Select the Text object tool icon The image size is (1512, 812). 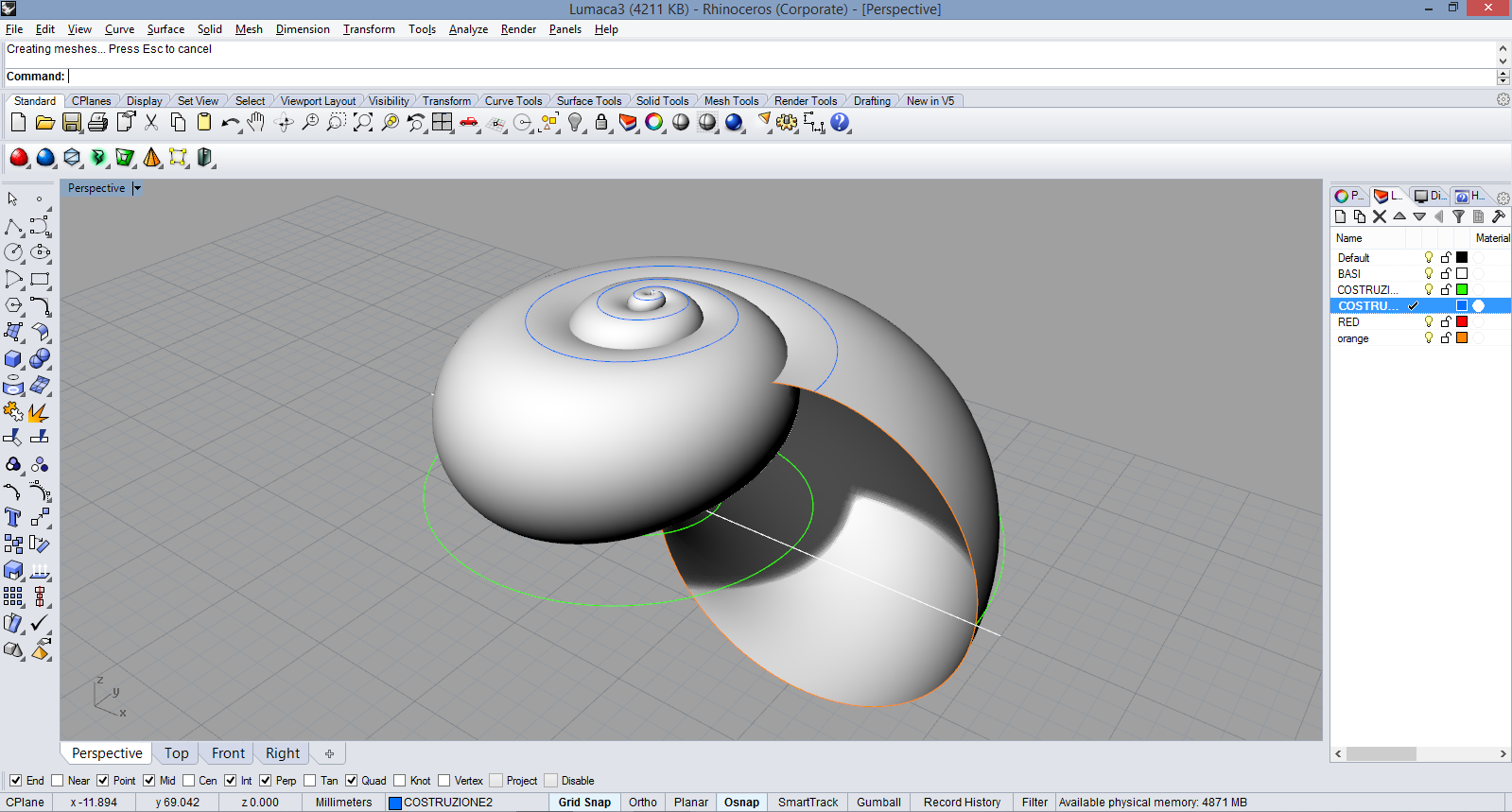[13, 517]
